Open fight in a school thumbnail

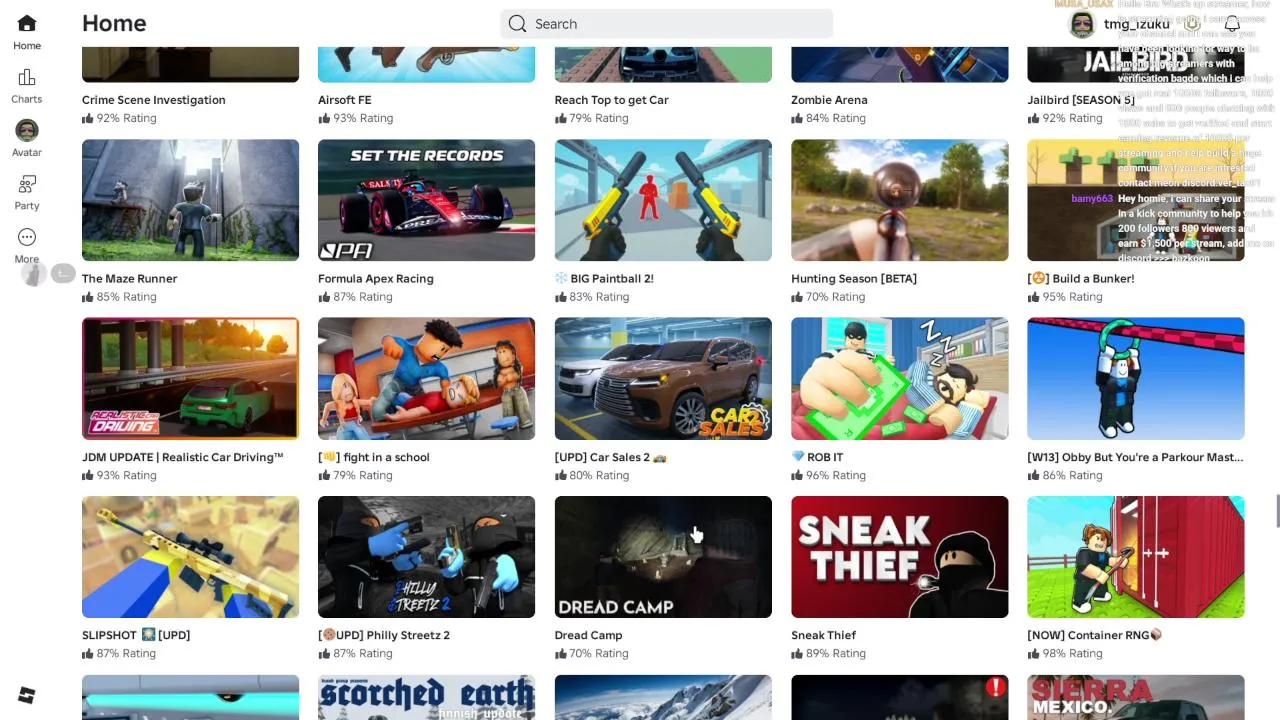[426, 378]
